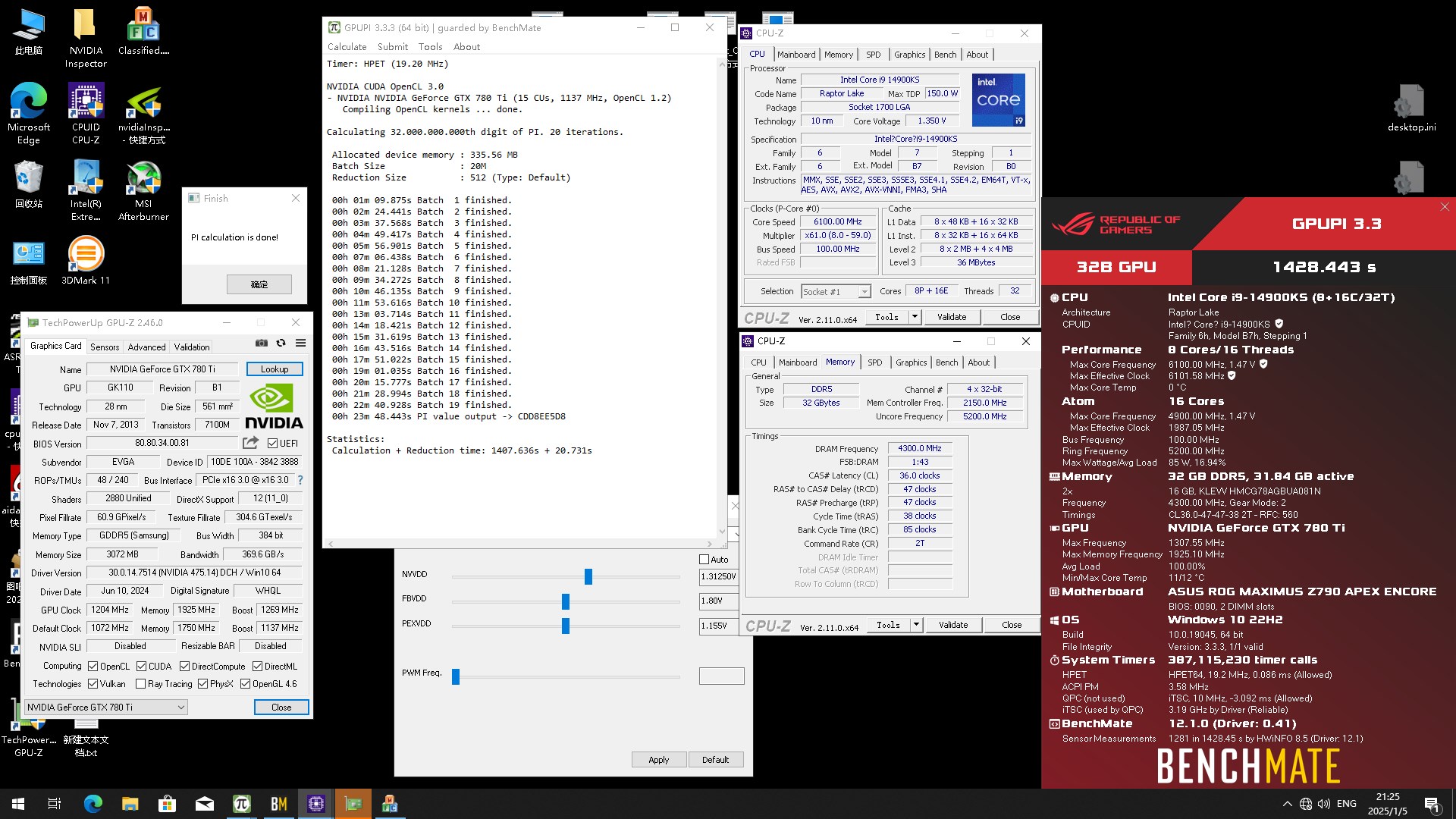Click NVVDD 1.31250V value field
This screenshot has width=1456, height=819.
[x=718, y=576]
